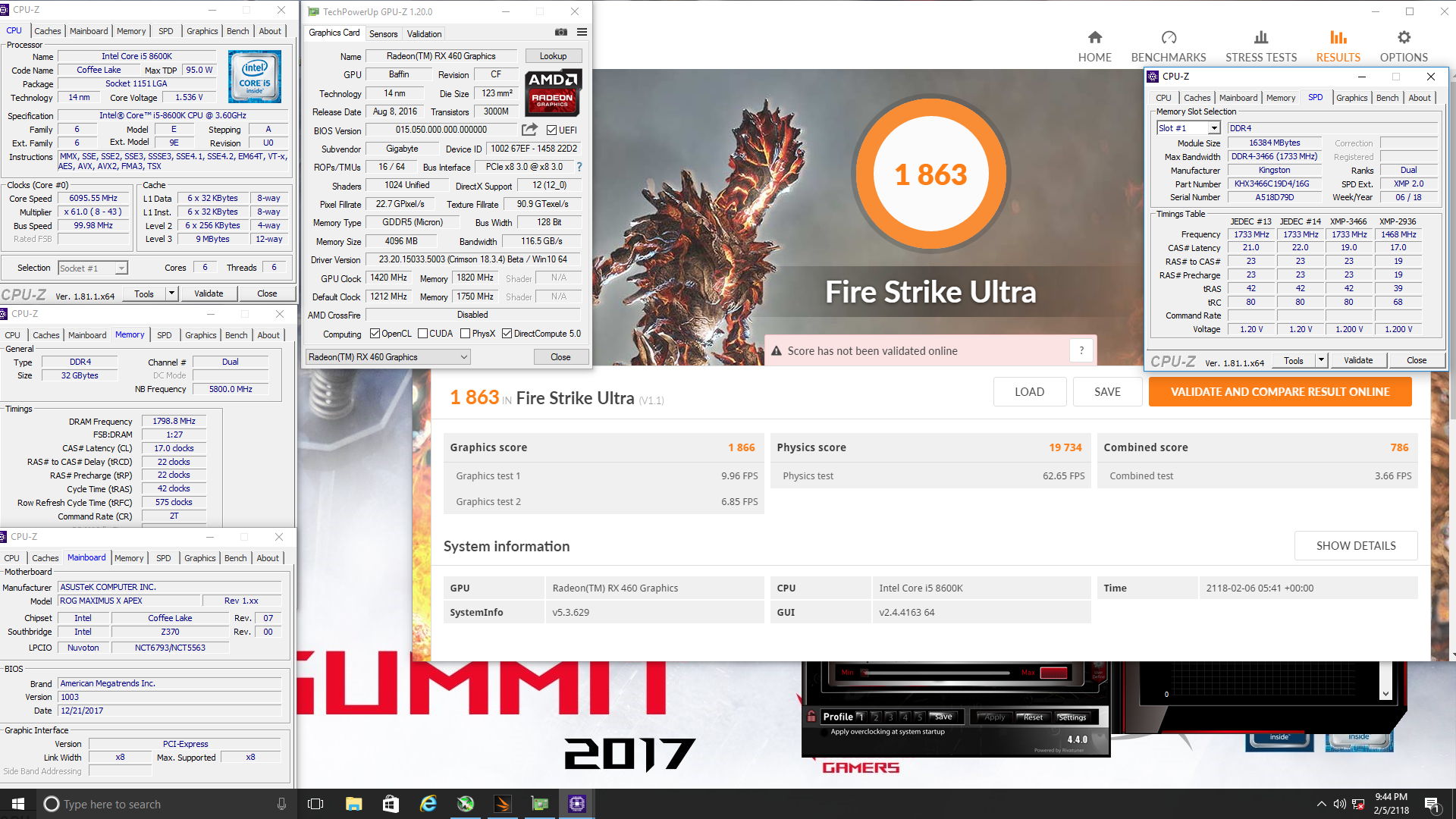
Task: Open the OPTIONS gear in 3DMark
Action: point(1404,46)
